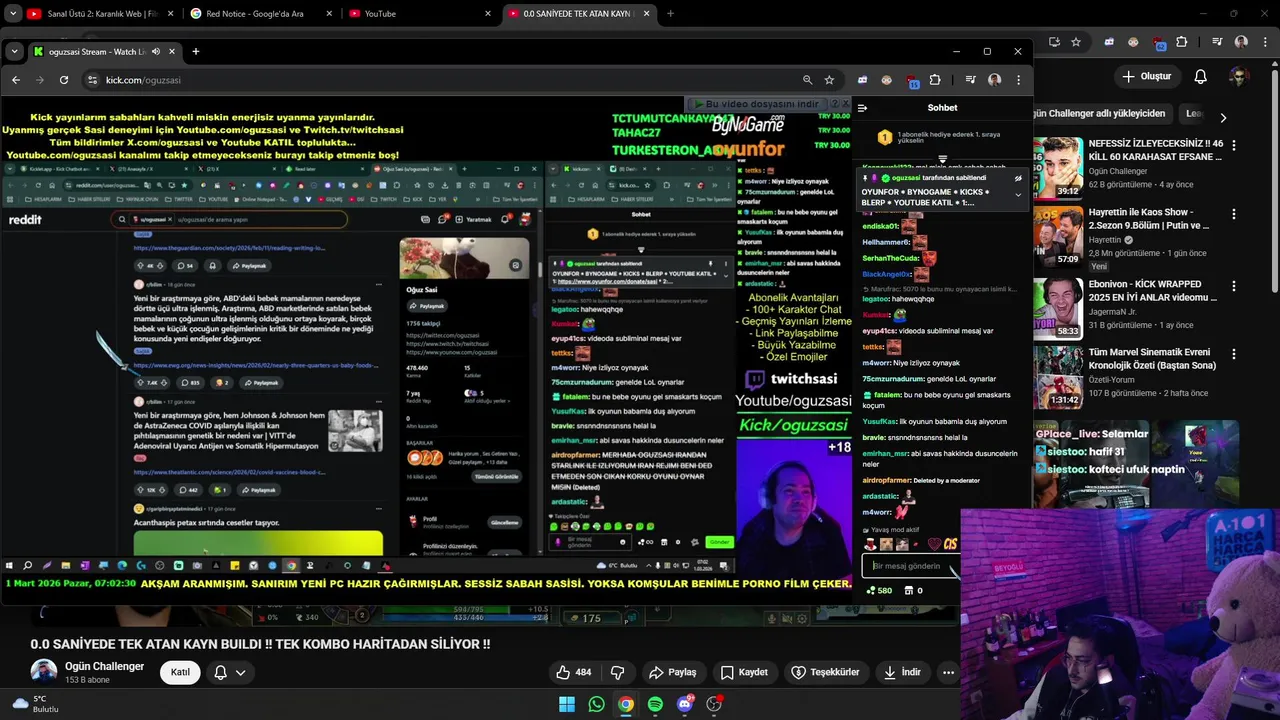
Task: Open new tab in YouTube window
Action: 670,13
